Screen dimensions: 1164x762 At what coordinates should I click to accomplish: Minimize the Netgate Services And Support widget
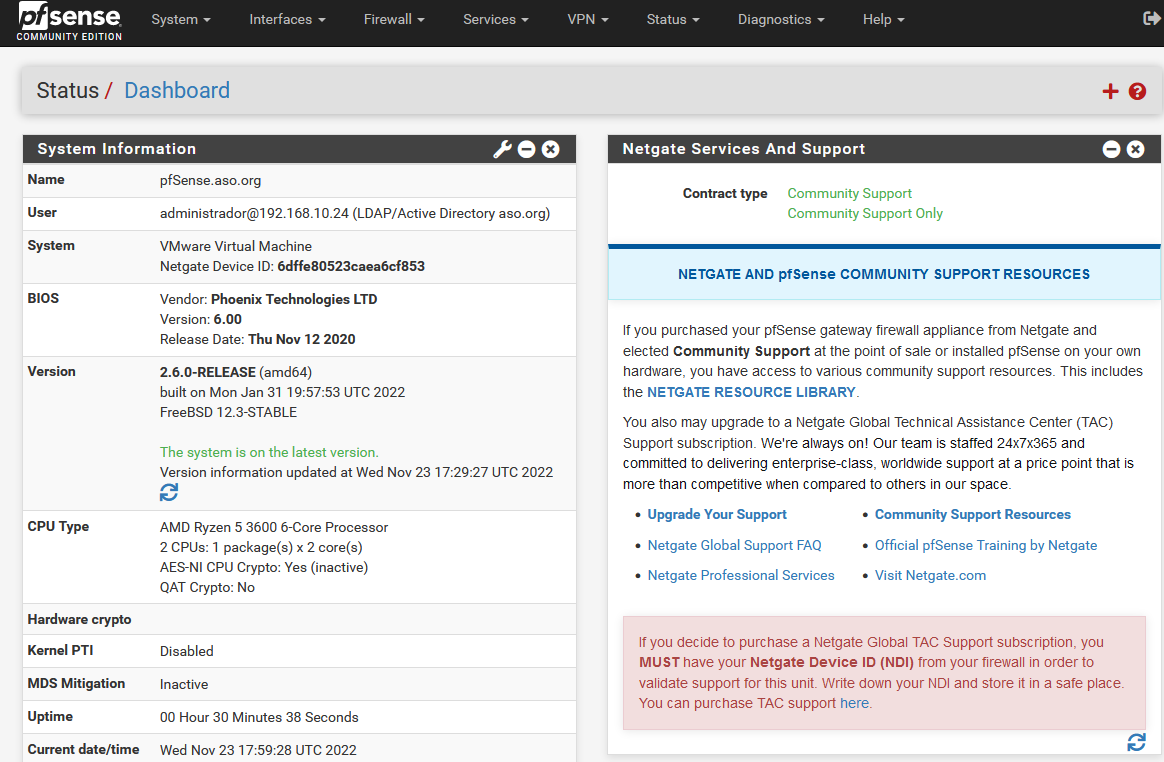(1111, 149)
